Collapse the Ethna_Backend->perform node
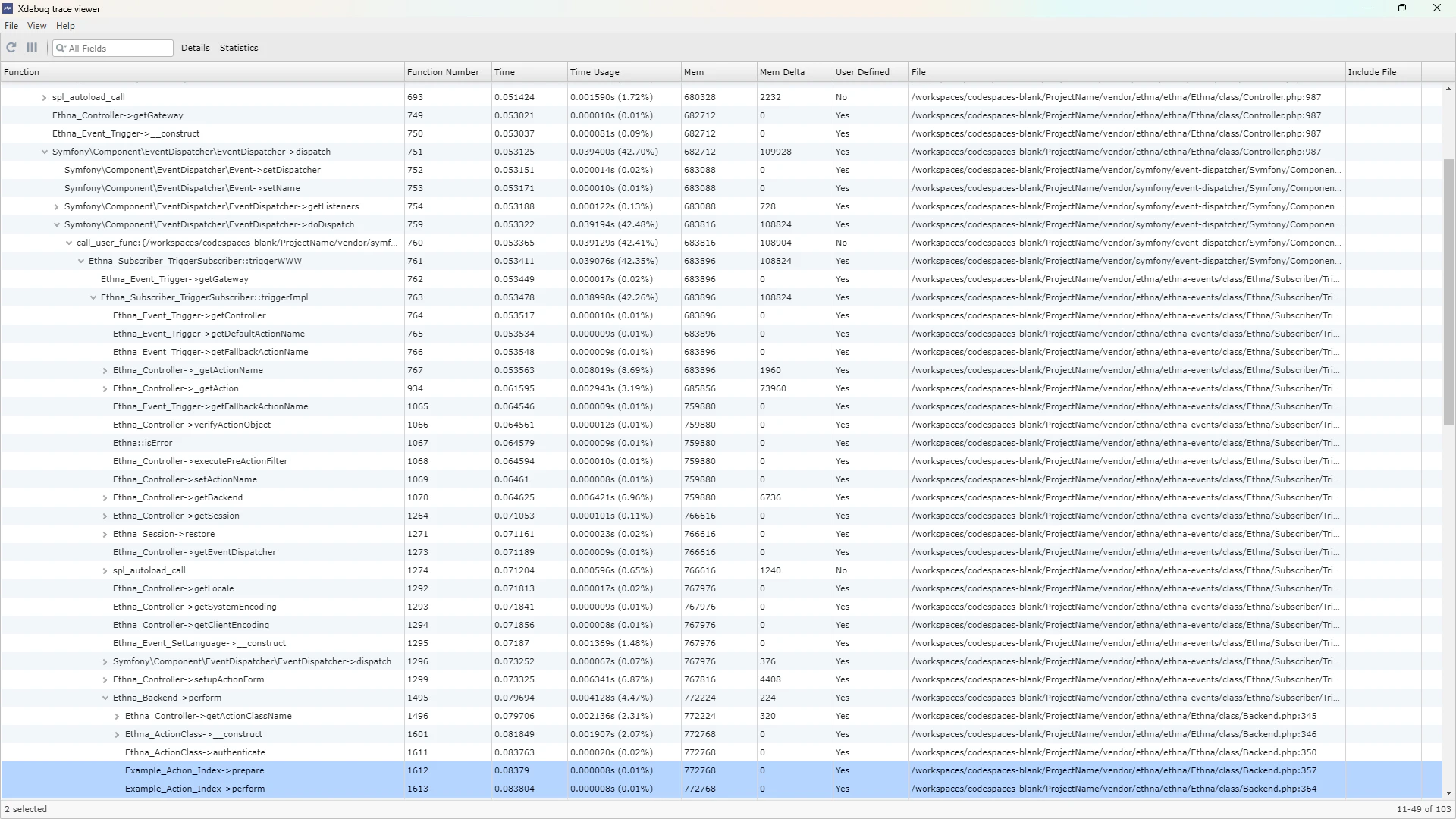 tap(105, 698)
